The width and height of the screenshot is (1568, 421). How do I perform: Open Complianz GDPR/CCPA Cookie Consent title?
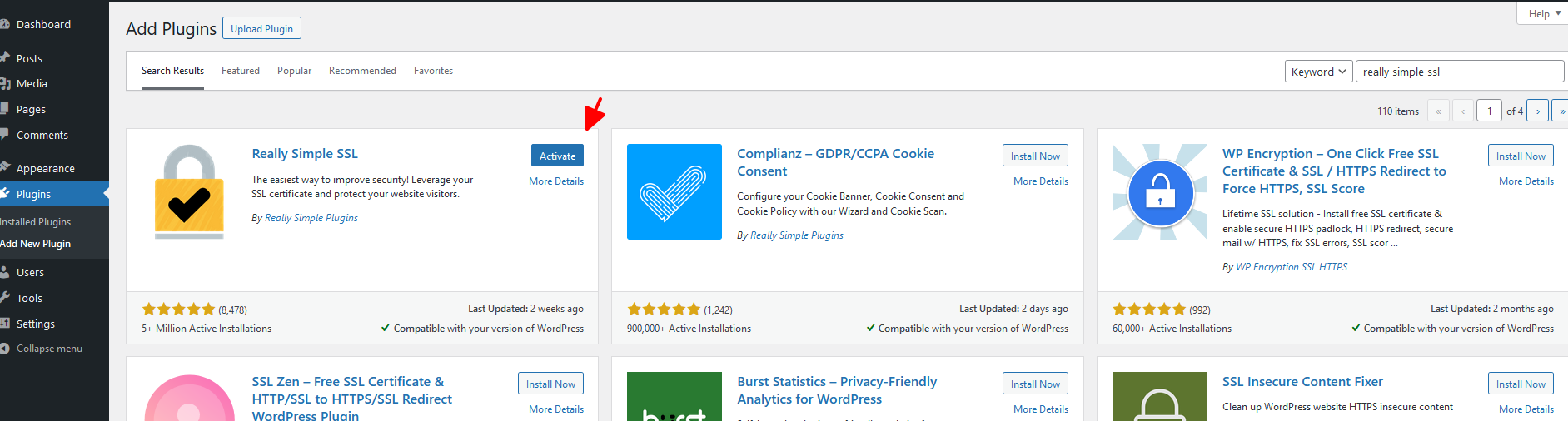pos(835,162)
